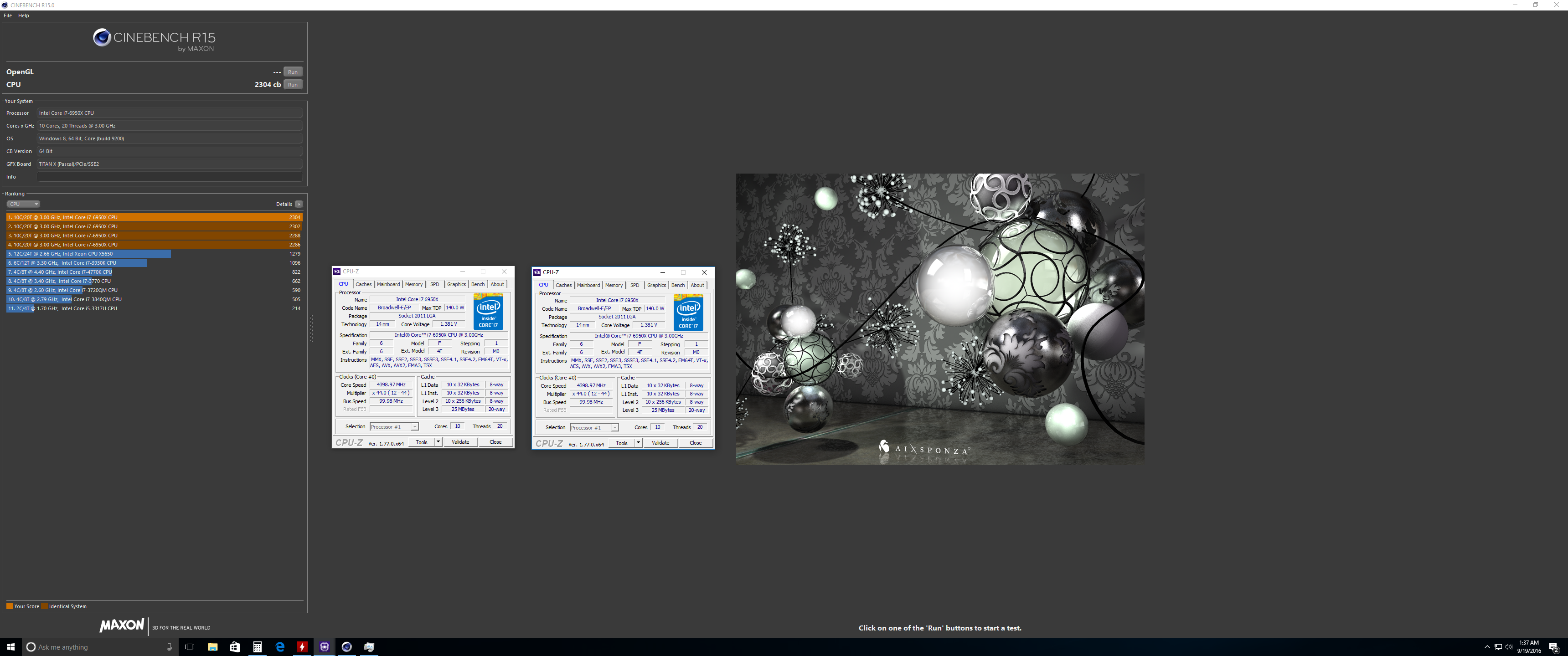Image resolution: width=1568 pixels, height=656 pixels.
Task: Open the Windows Start menu
Action: point(10,647)
